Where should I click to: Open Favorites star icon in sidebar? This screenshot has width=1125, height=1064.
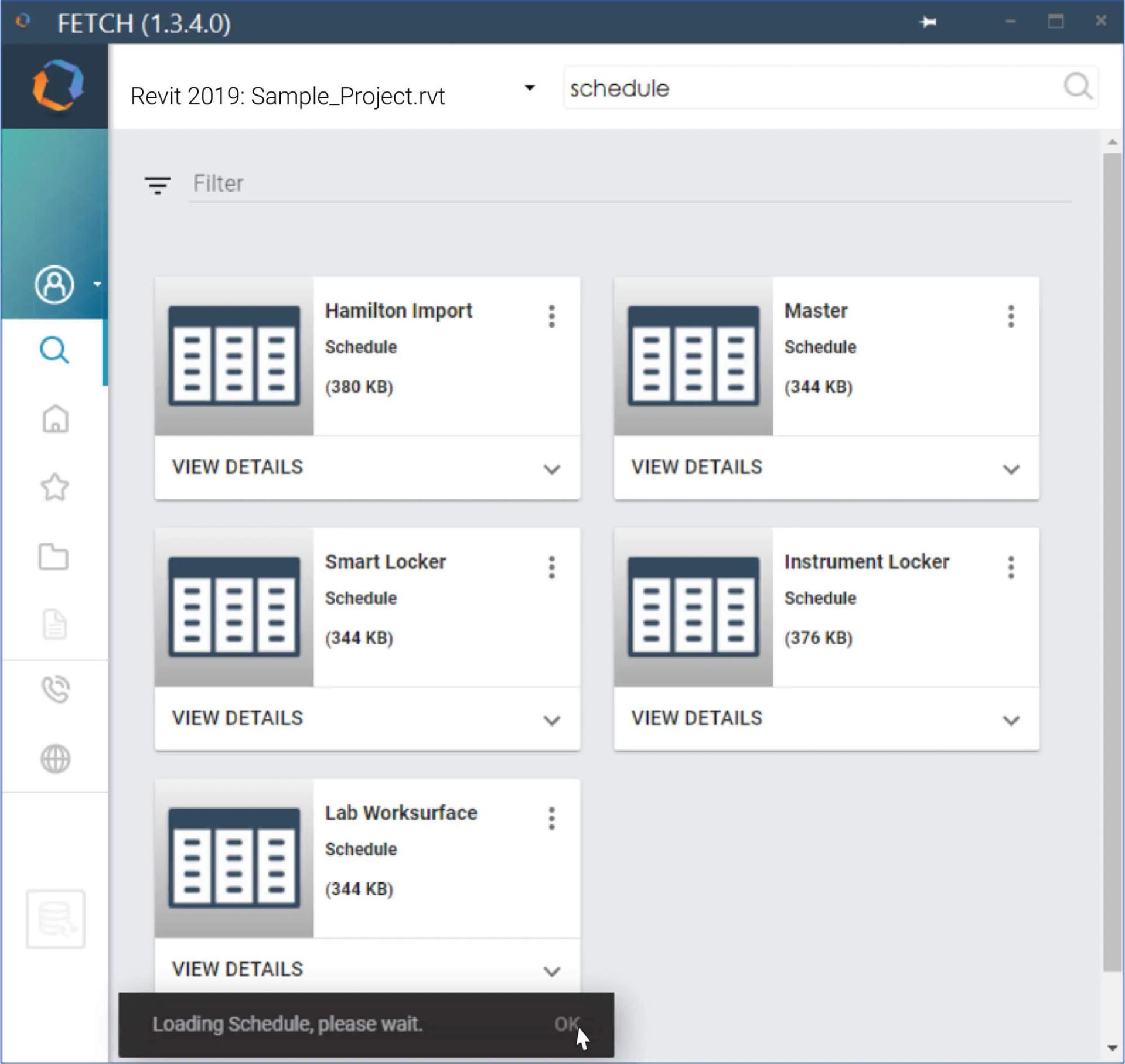click(54, 487)
